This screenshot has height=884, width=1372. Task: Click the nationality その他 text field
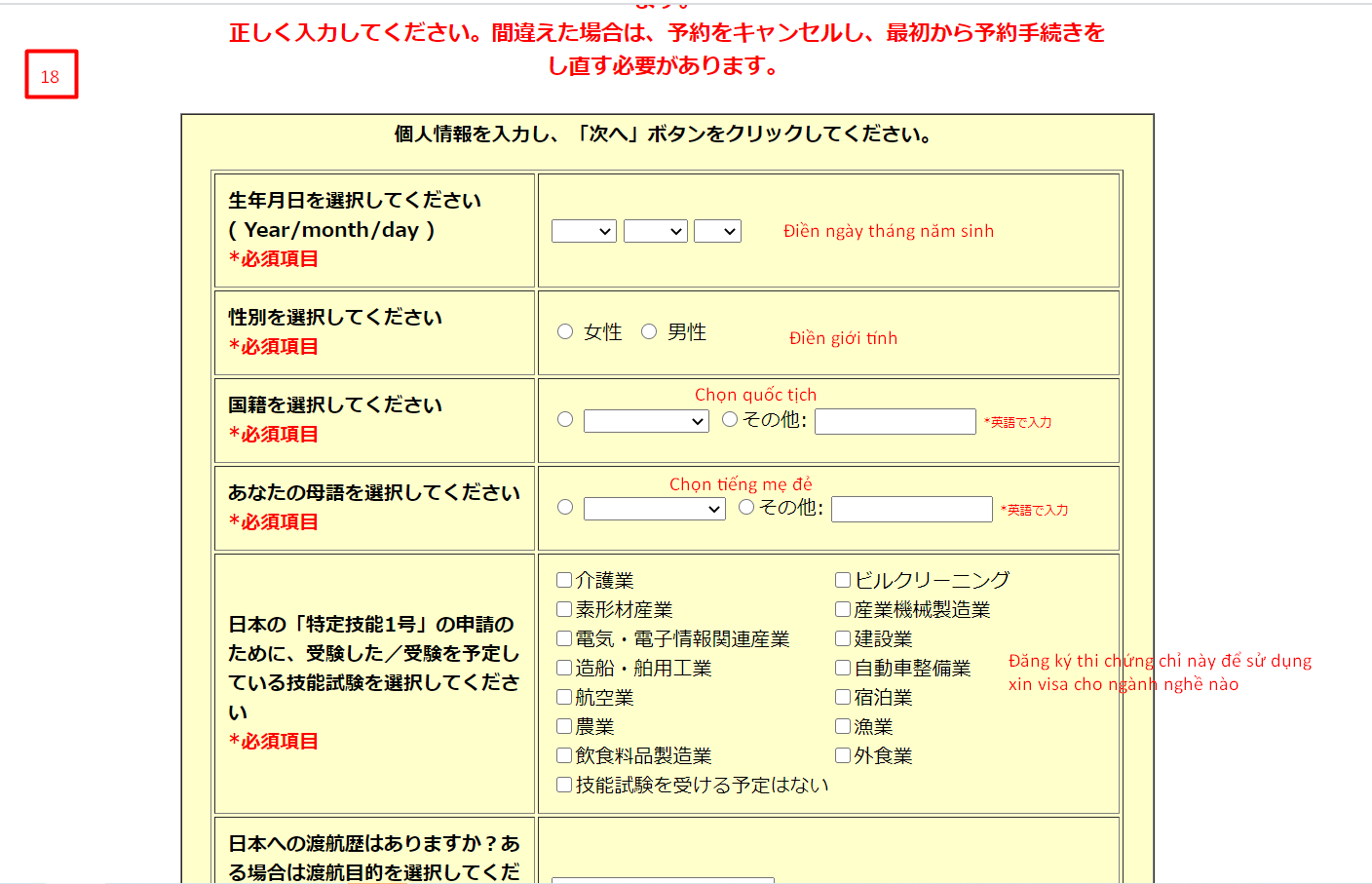pyautogui.click(x=895, y=421)
